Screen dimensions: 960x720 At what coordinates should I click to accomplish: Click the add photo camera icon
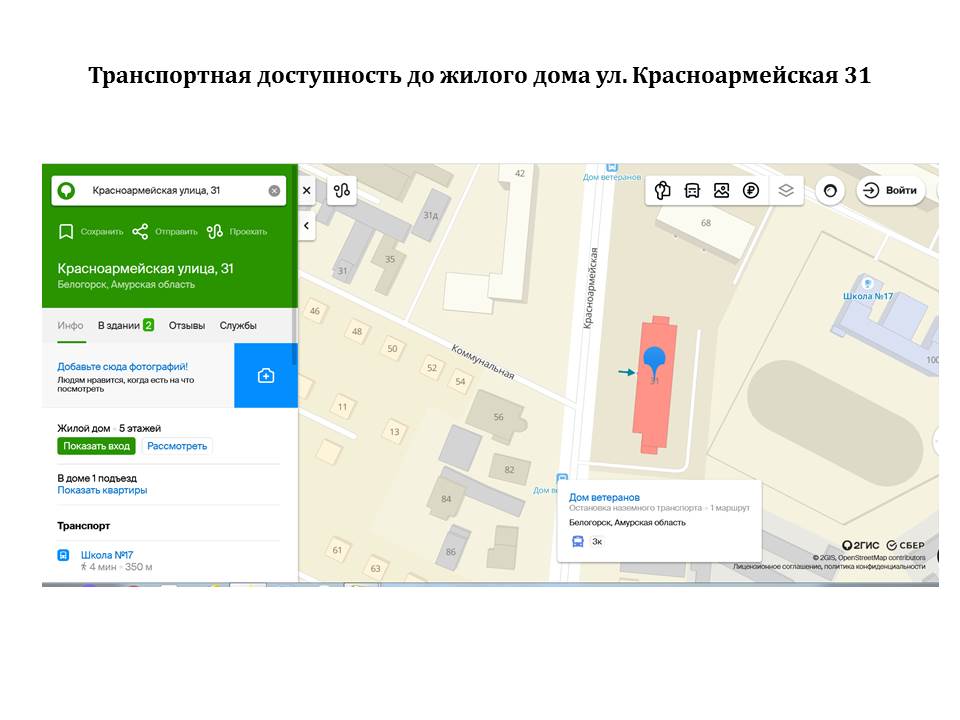266,375
